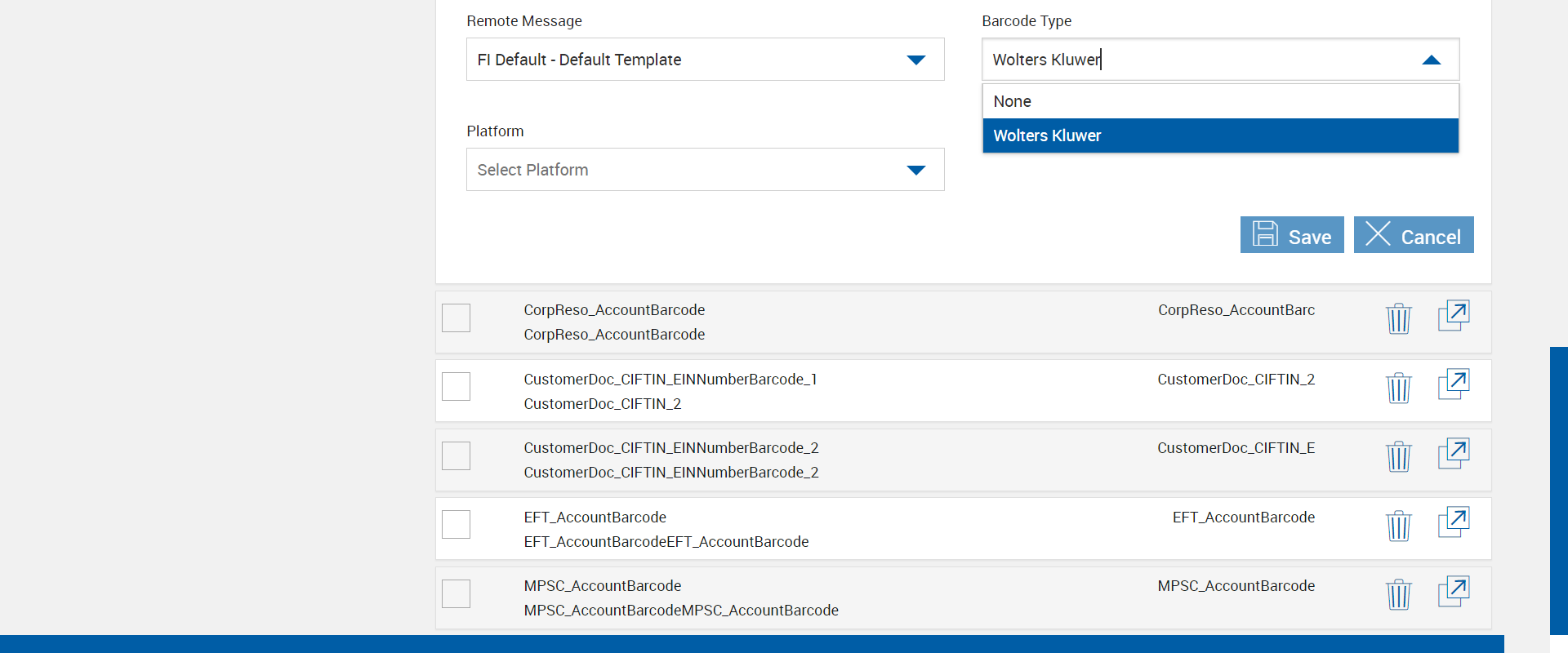Save the barcode settings
The height and width of the screenshot is (653, 1568).
1291,235
